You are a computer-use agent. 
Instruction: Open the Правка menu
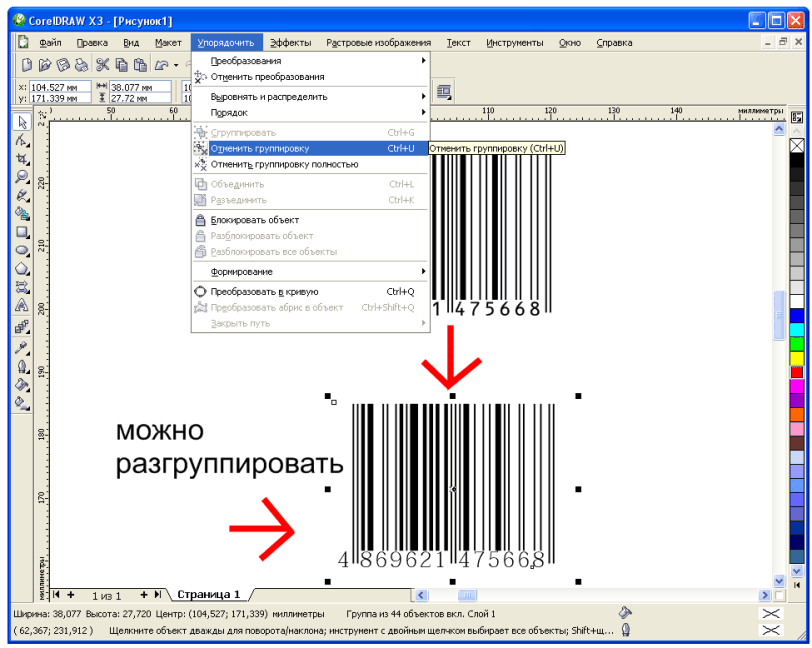(92, 43)
